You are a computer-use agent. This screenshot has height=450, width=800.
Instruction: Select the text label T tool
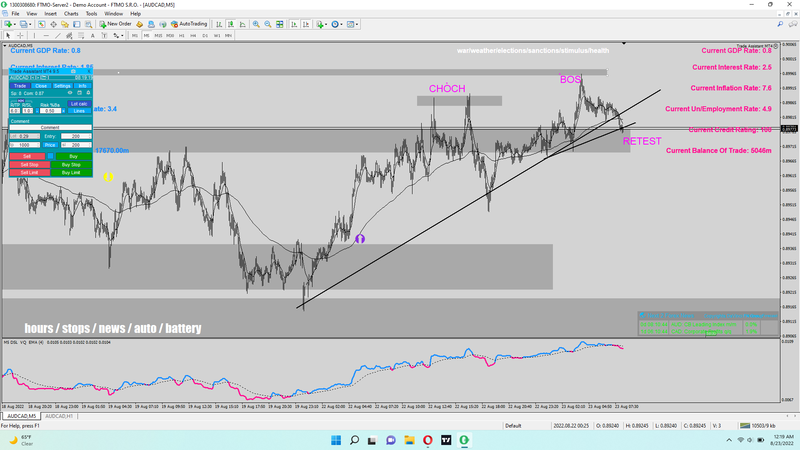tap(104, 35)
